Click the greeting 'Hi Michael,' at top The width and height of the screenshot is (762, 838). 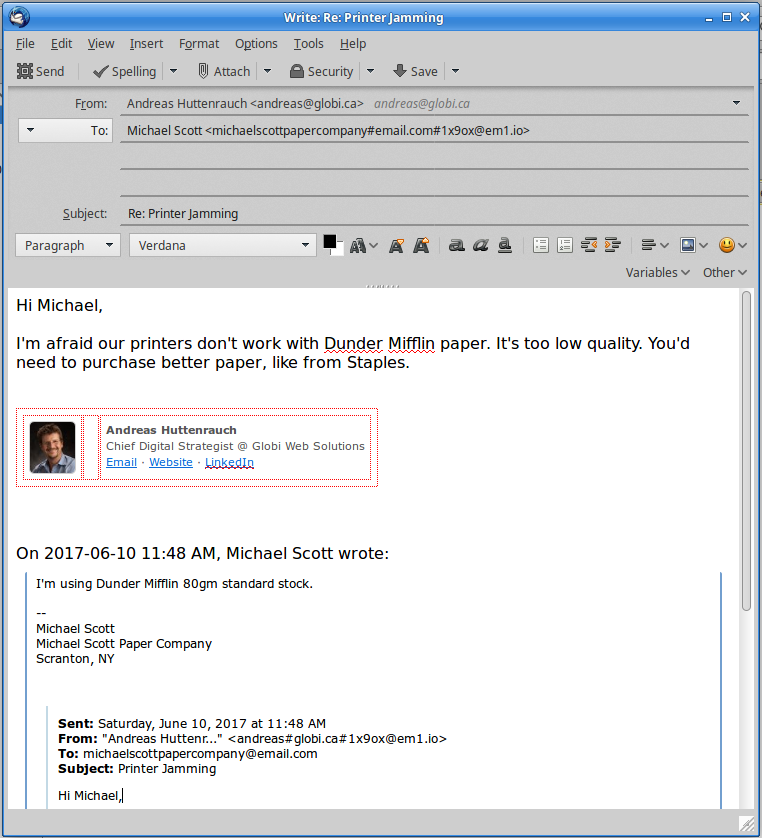point(59,305)
